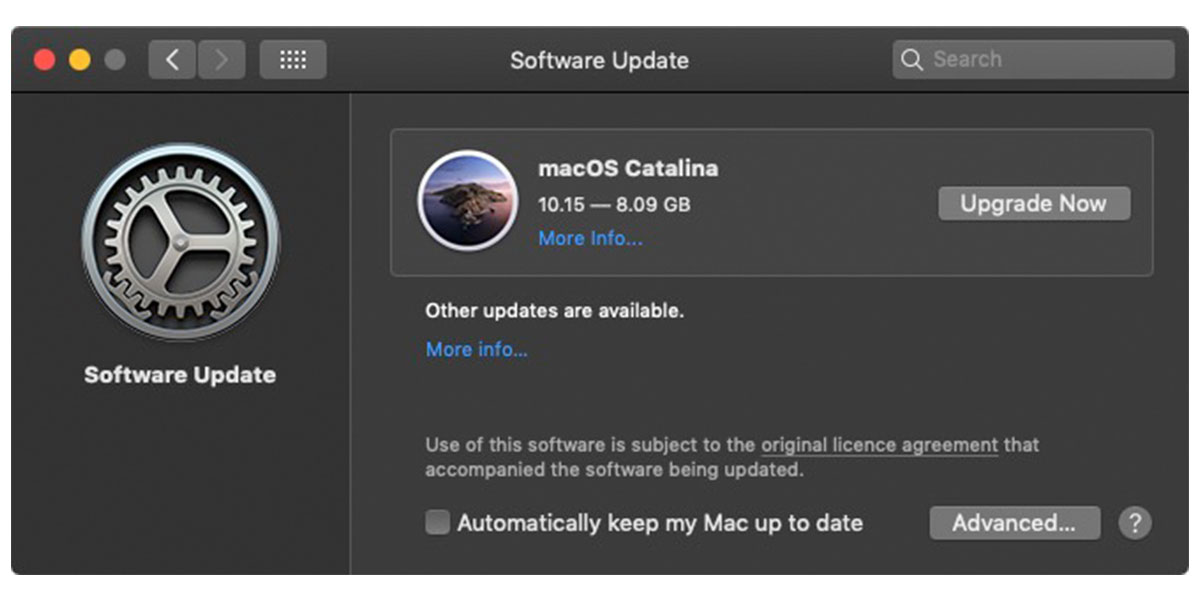Image resolution: width=1200 pixels, height=600 pixels.
Task: Open help with the question mark button
Action: (x=1135, y=522)
